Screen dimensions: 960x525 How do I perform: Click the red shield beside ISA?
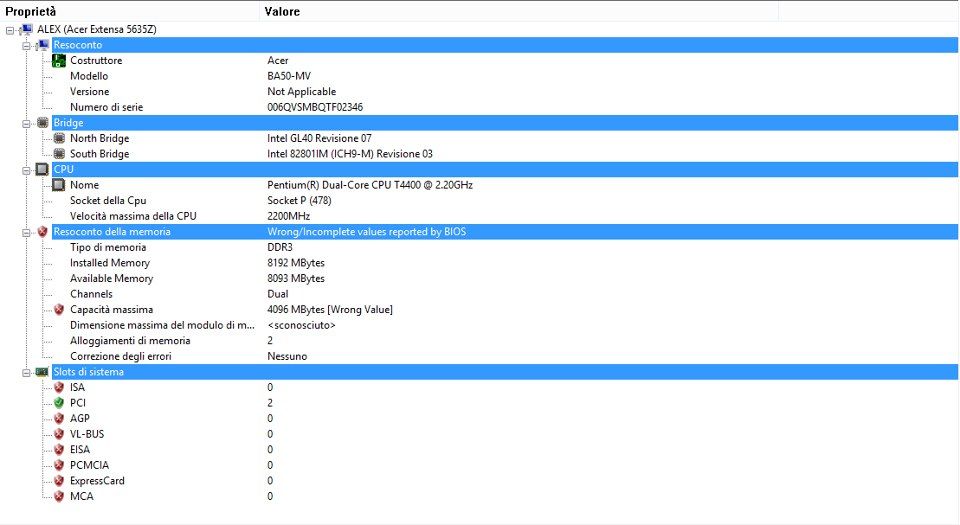[59, 387]
